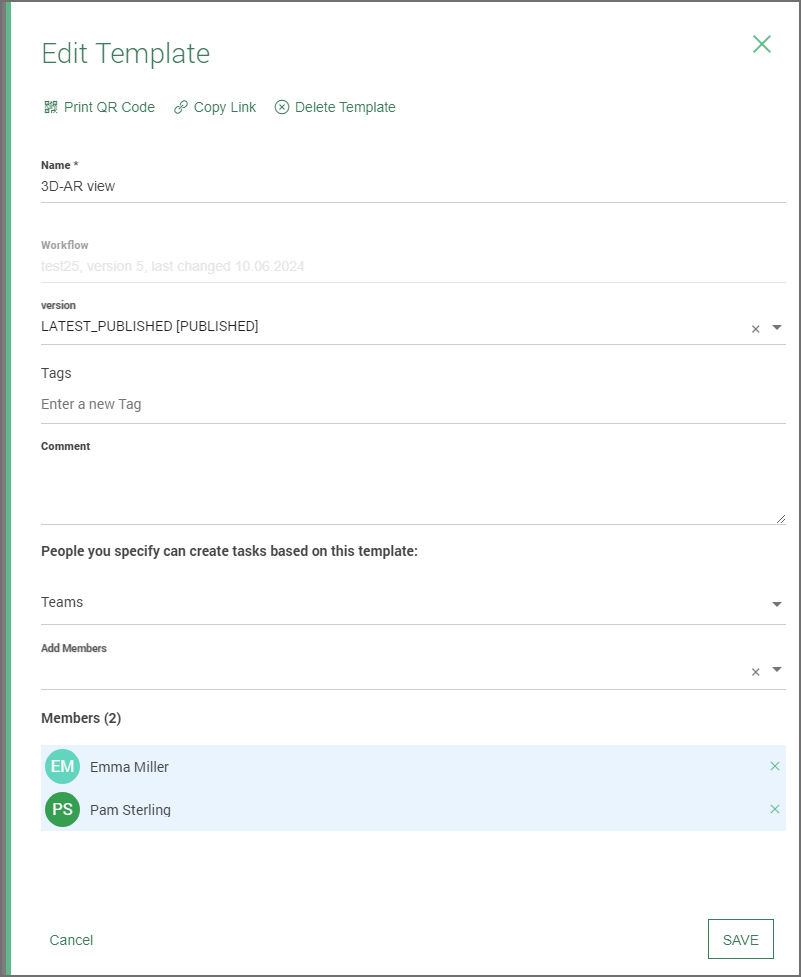Click the Cancel link
Screen dimensions: 801x977
tap(71, 940)
